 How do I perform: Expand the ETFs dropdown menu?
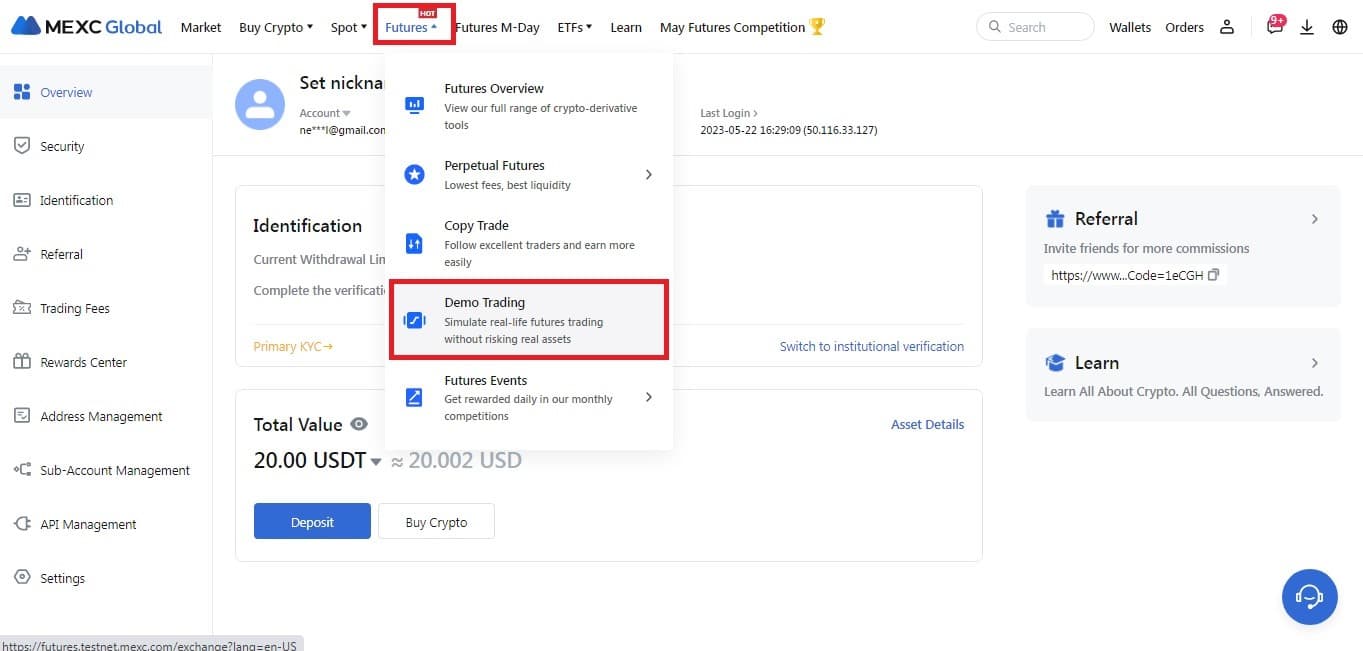pos(575,27)
